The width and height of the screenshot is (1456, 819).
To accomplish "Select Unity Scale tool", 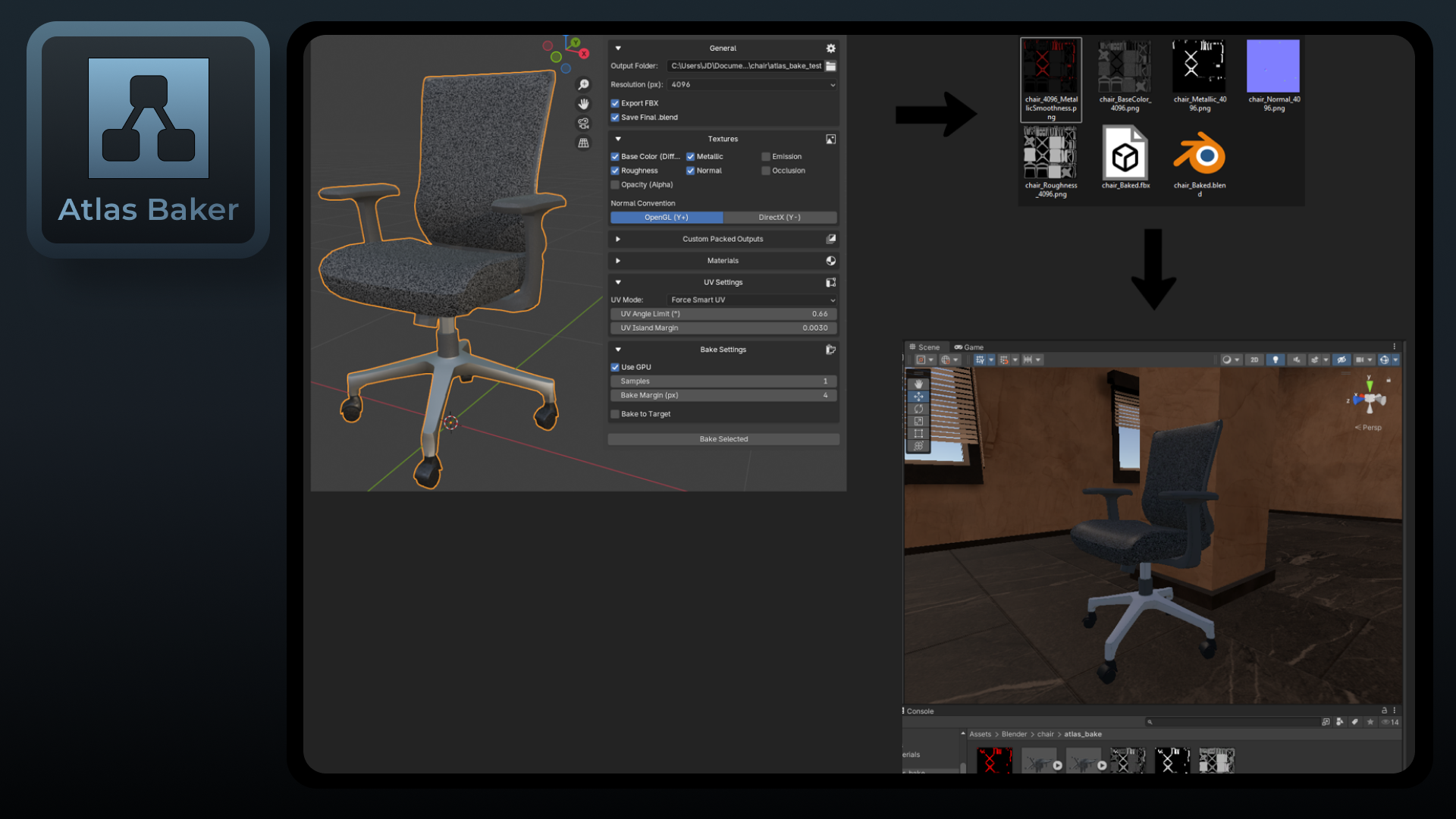I will click(x=918, y=421).
